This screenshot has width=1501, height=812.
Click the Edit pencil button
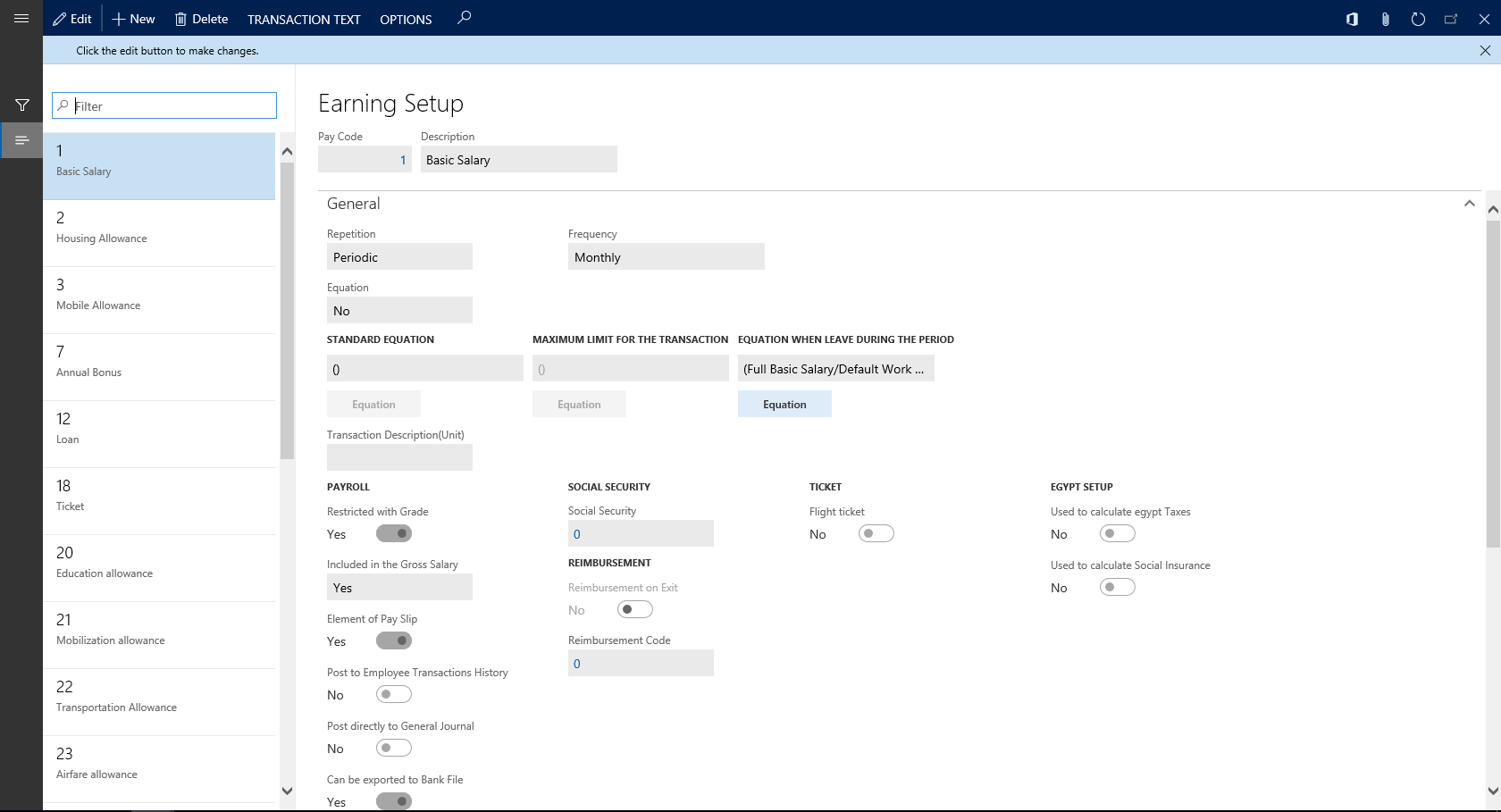pyautogui.click(x=72, y=19)
